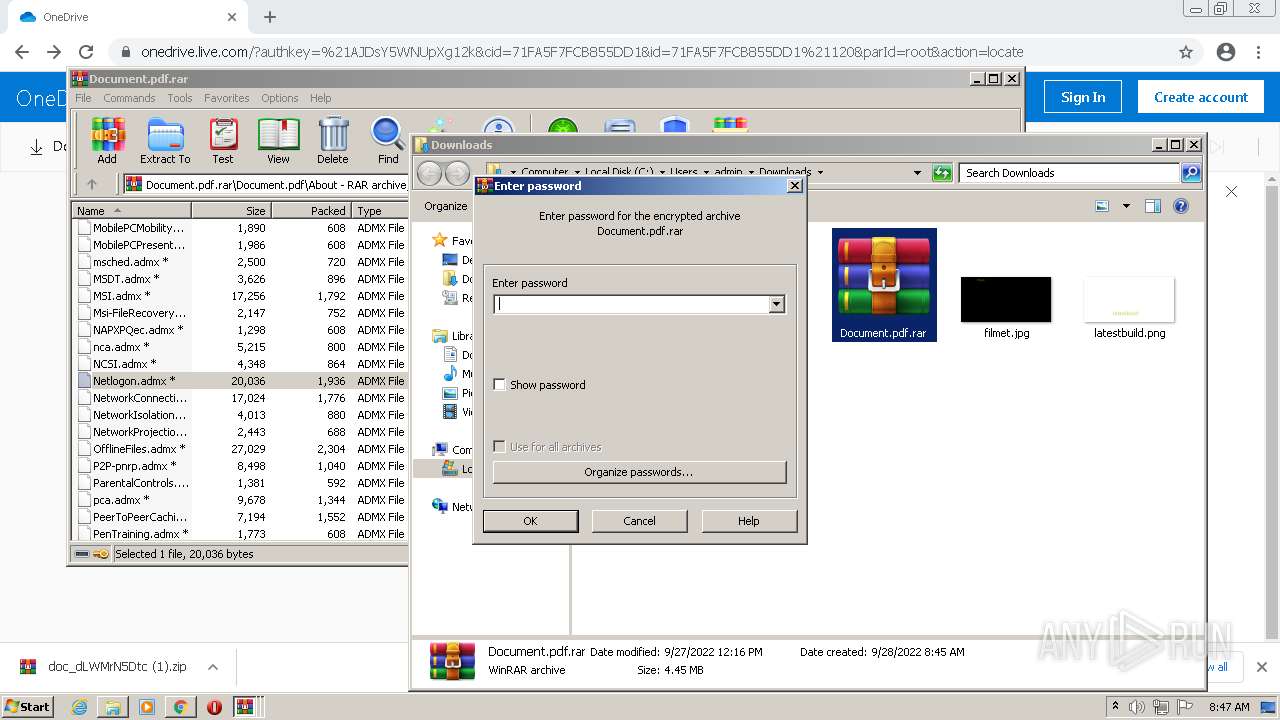Reload the OneDrive page
The image size is (1280, 720).
point(86,52)
